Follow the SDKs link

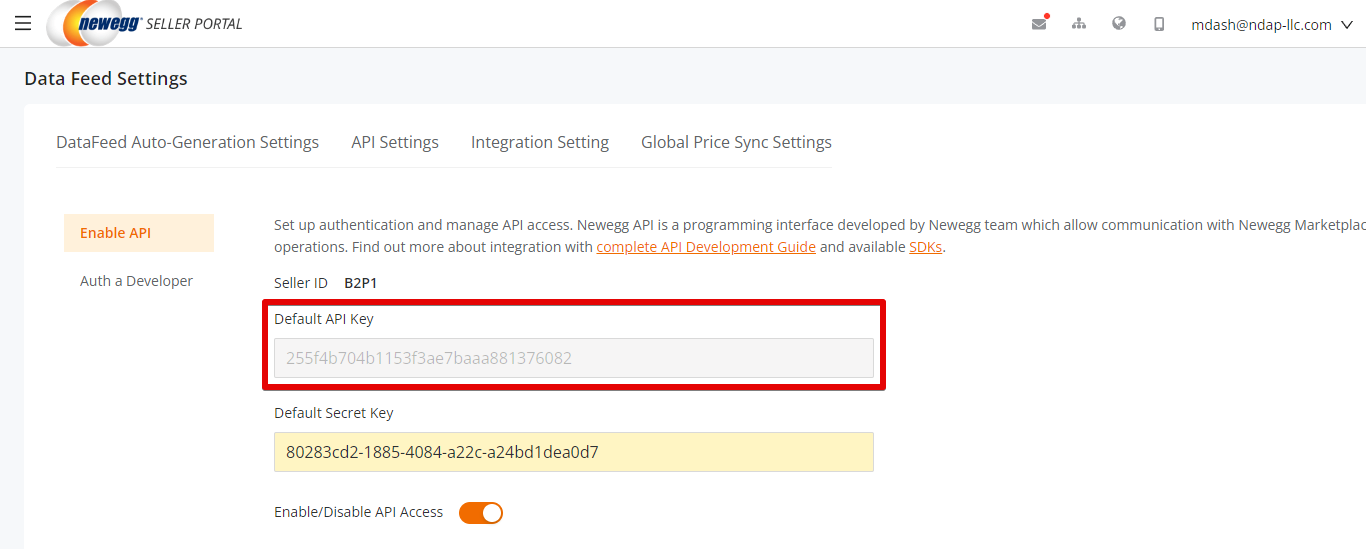[x=925, y=247]
